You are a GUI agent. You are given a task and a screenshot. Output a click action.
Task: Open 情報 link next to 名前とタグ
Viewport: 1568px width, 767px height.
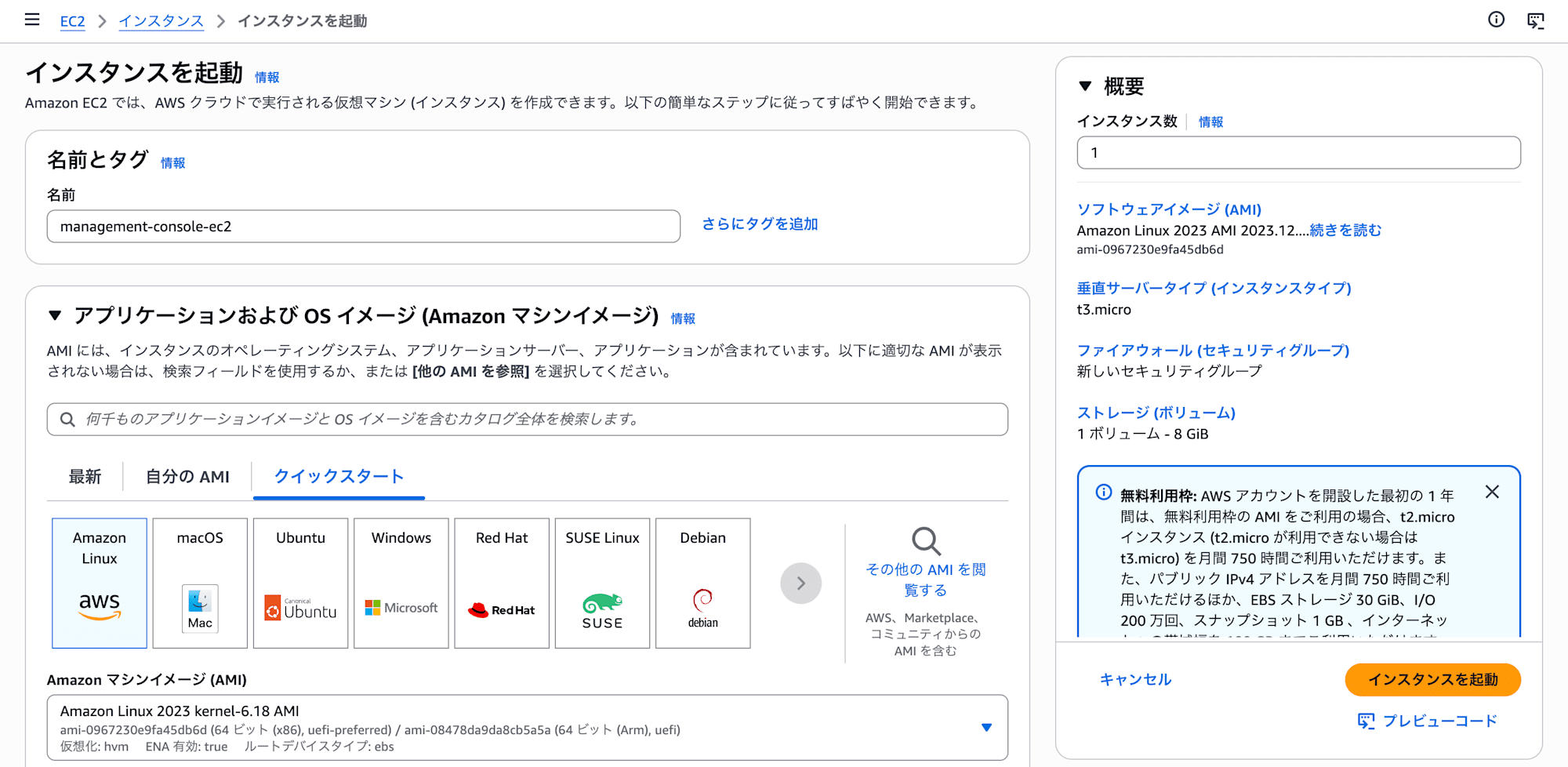(173, 162)
